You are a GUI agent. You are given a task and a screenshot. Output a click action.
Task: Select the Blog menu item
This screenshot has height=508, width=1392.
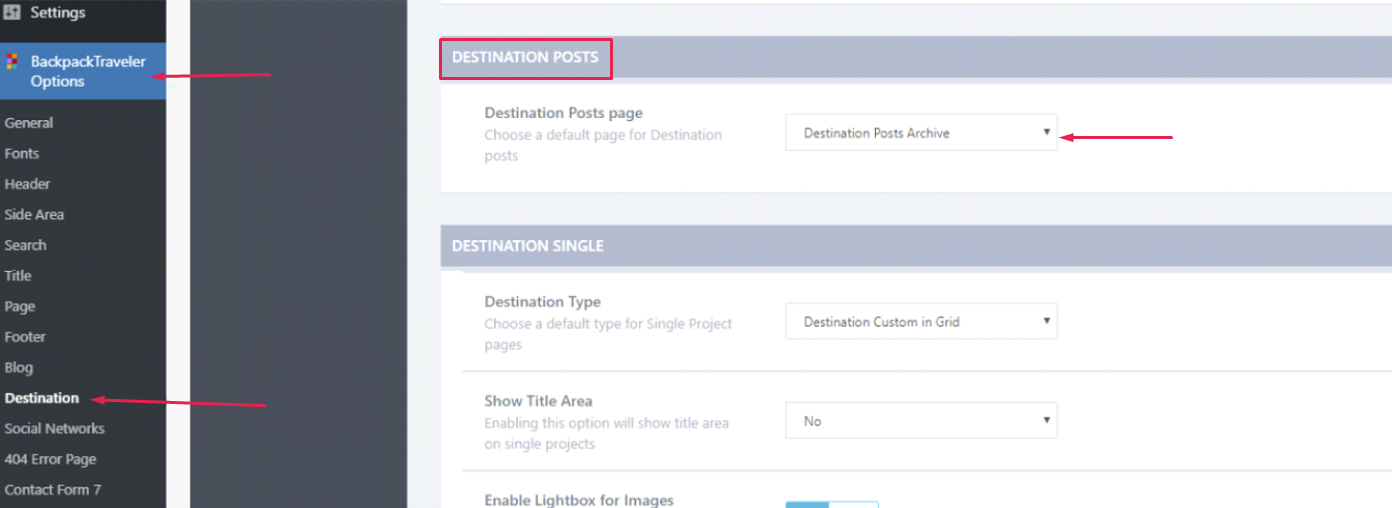[19, 368]
